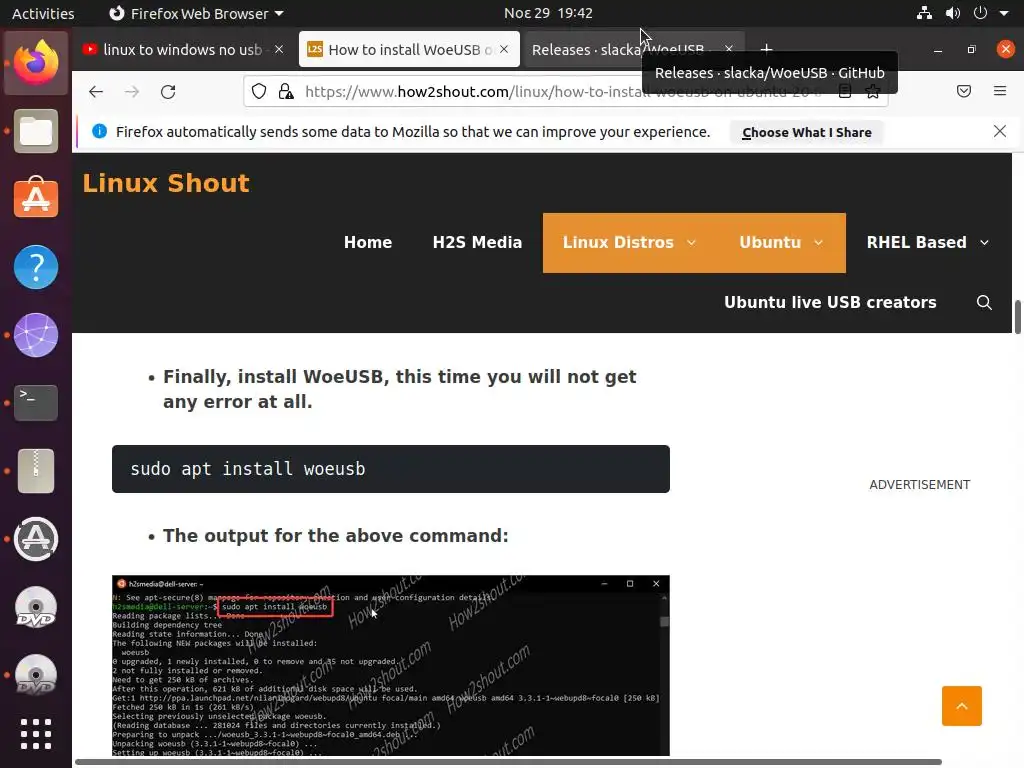Switch to 'linux to windows no usb' tab
Viewport: 1024px width, 768px height.
[x=183, y=50]
